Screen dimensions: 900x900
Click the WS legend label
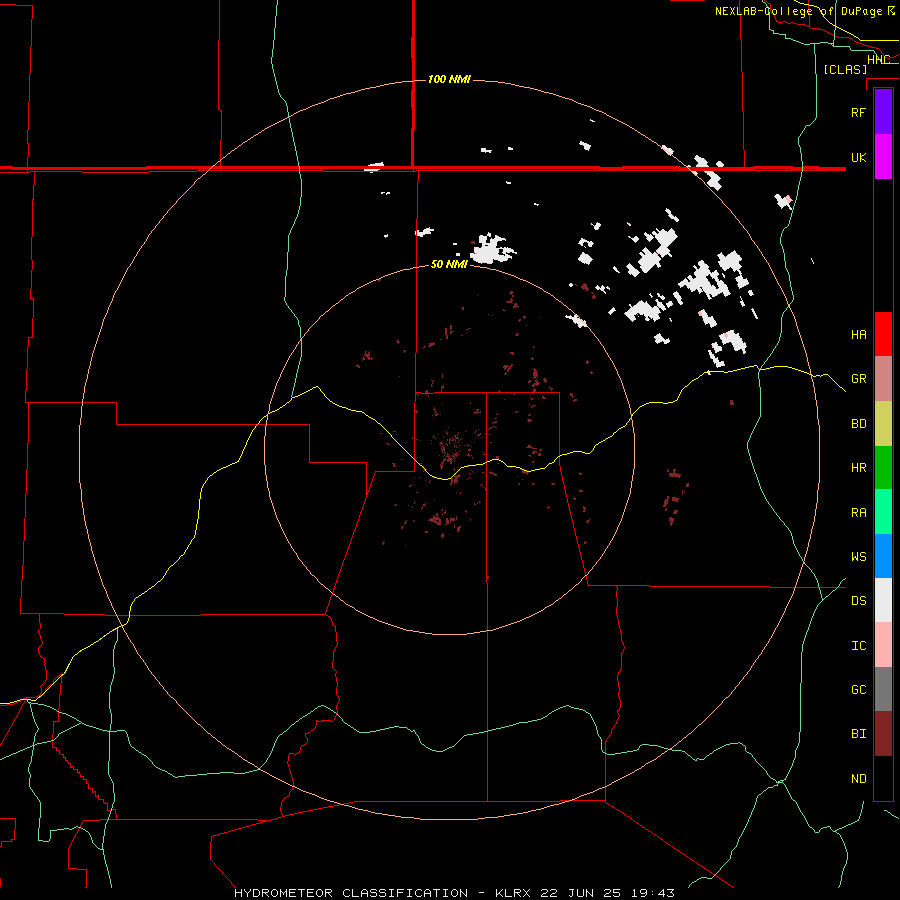[x=858, y=557]
